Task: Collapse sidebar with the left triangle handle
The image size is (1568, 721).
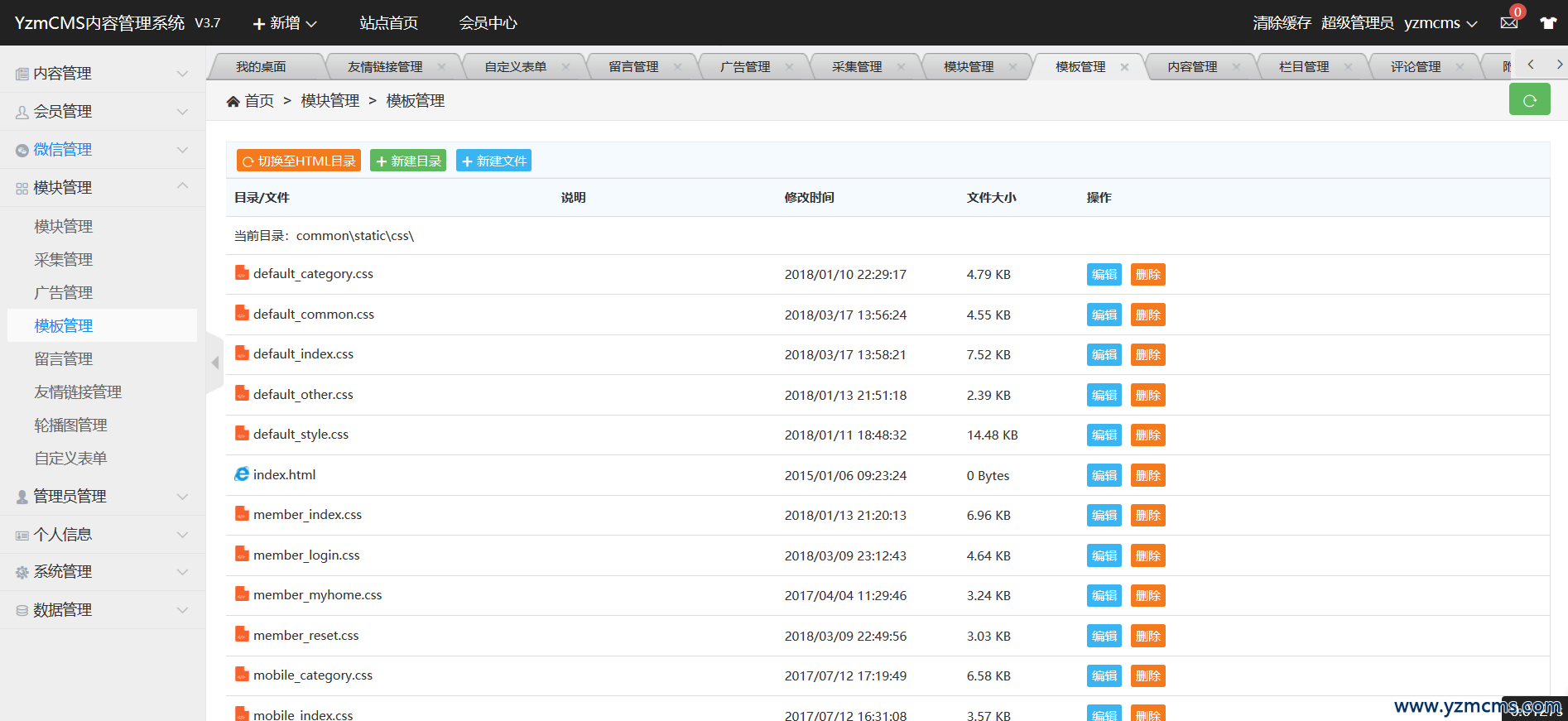Action: tap(215, 363)
